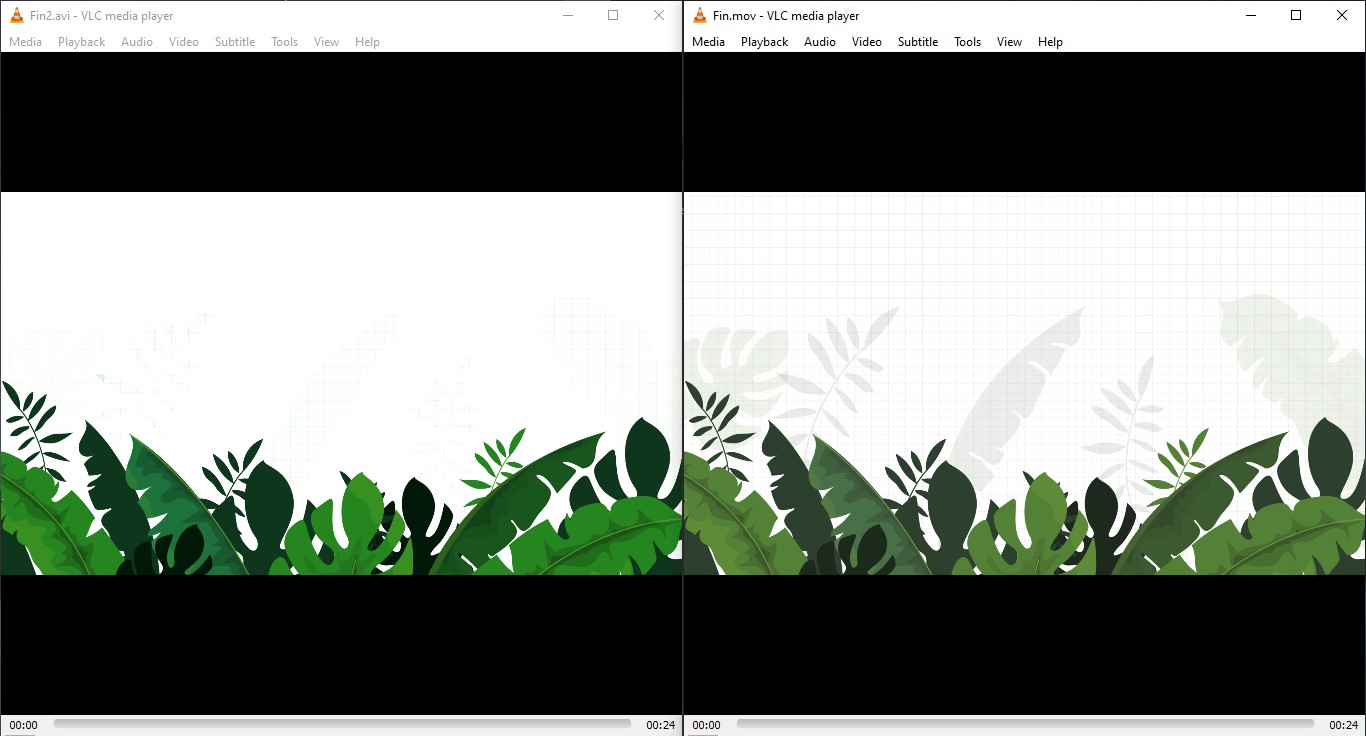This screenshot has height=736, width=1366.
Task: Click the 00:00 elapsed time in Fin2.avi
Action: [x=22, y=724]
